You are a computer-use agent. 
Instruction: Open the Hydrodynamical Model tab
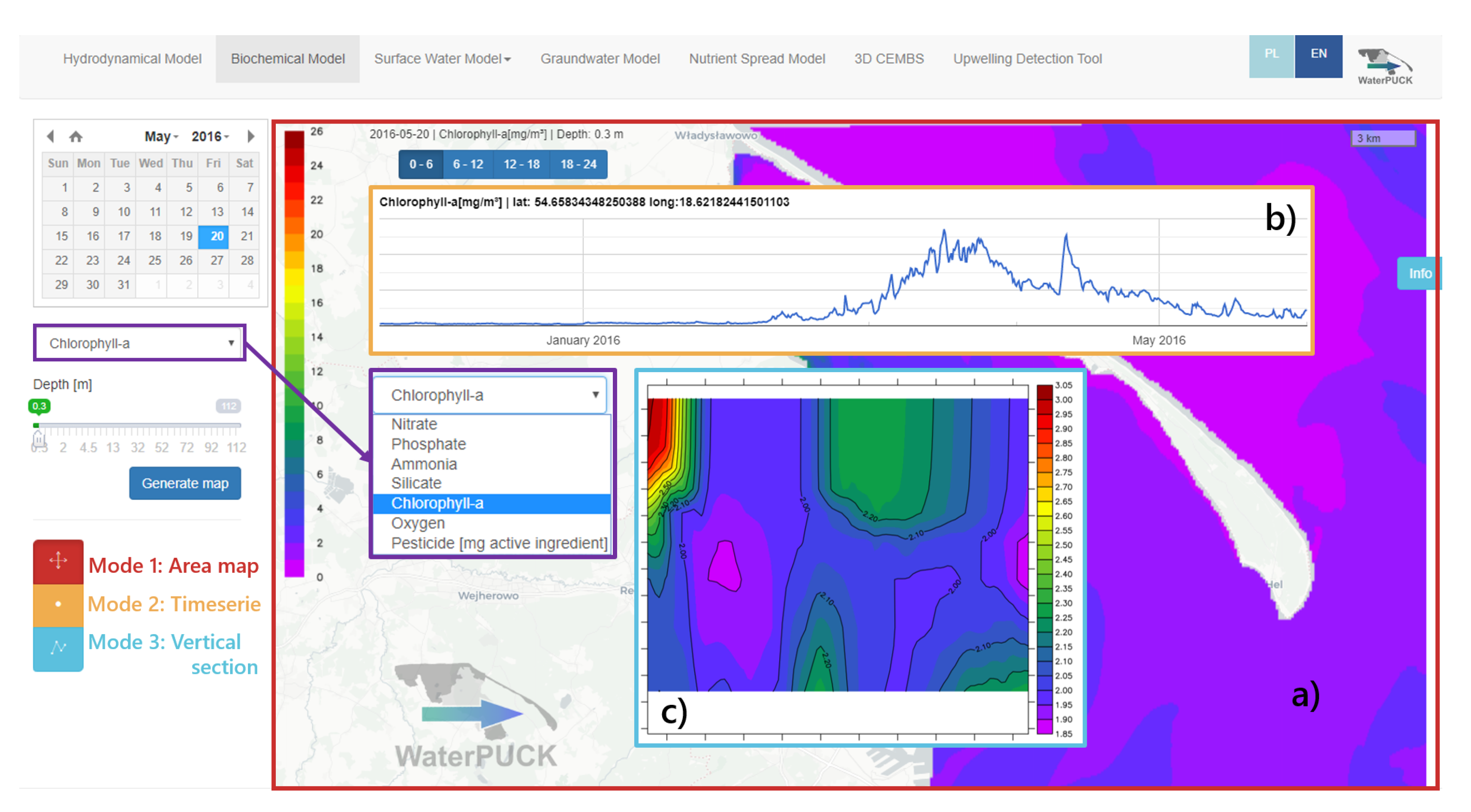132,59
